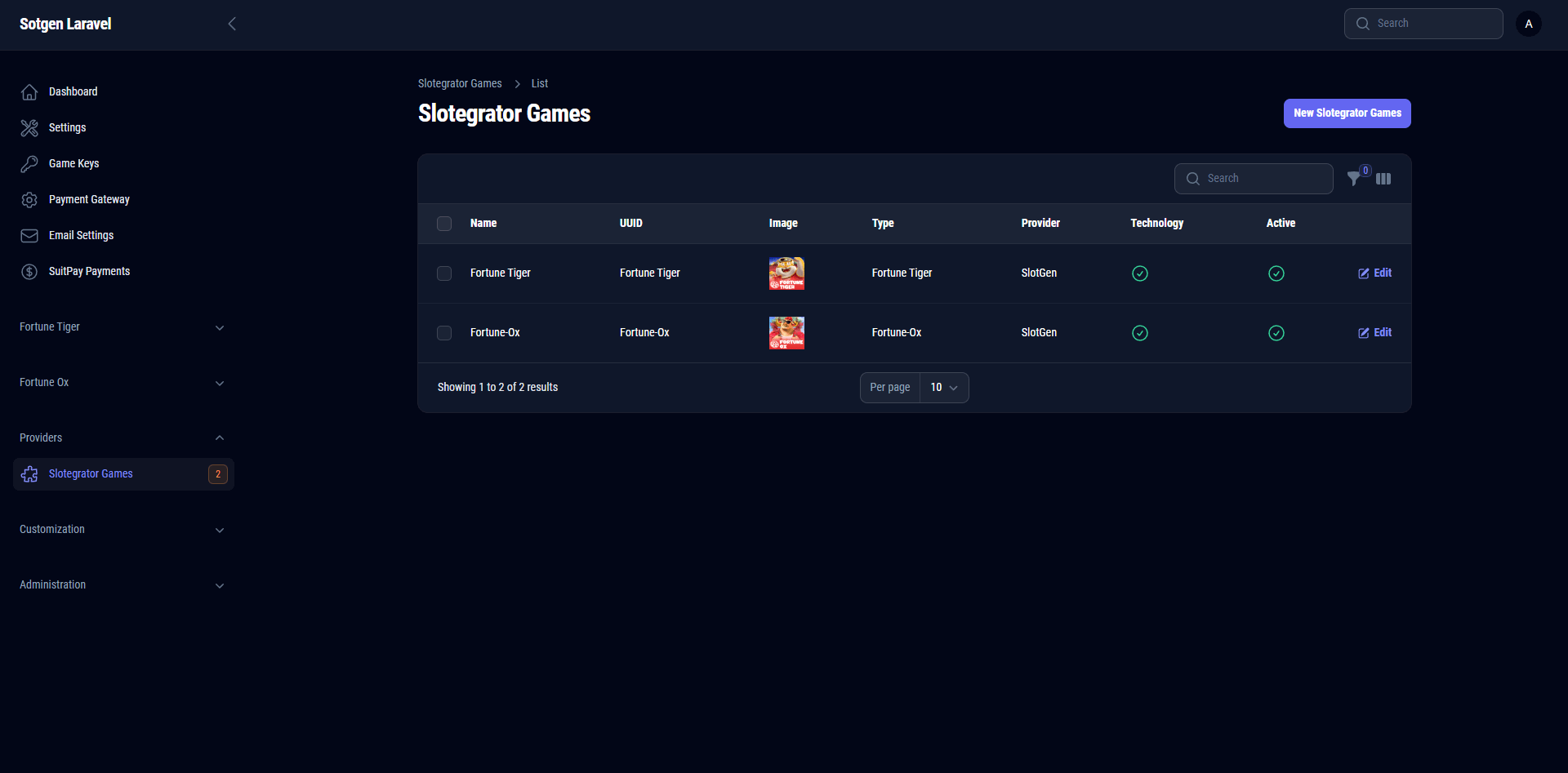Image resolution: width=1568 pixels, height=773 pixels.
Task: Open Settings in the sidebar
Action: click(67, 128)
